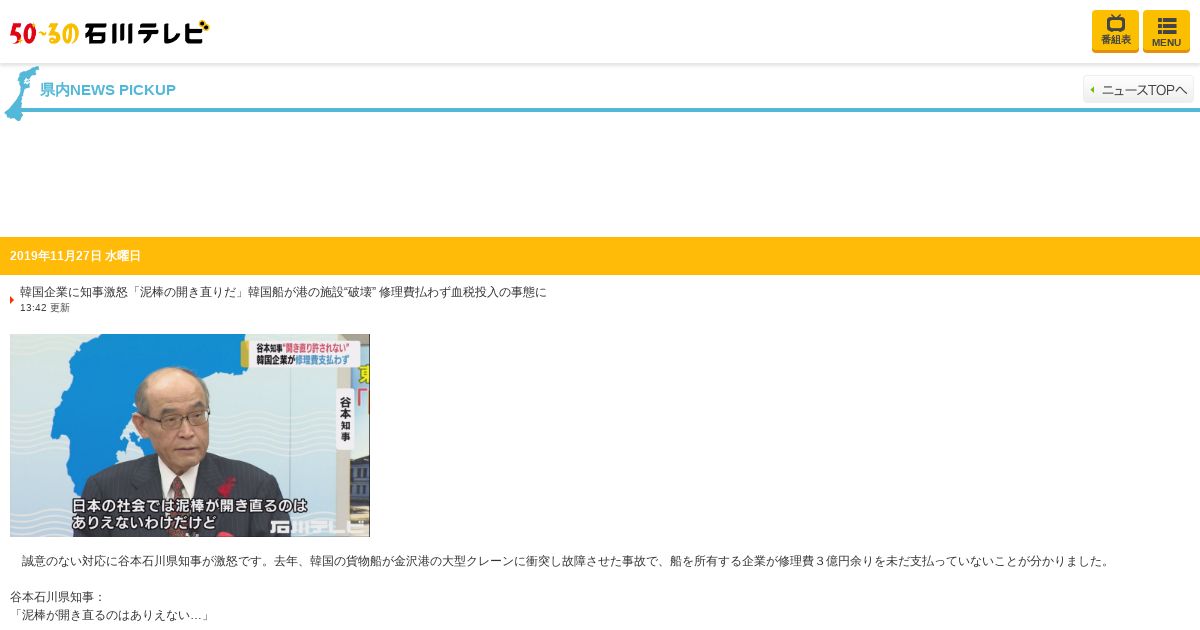The height and width of the screenshot is (630, 1200).
Task: Click the quote 泥棒が開き直るのはありえない
Action: click(x=110, y=615)
